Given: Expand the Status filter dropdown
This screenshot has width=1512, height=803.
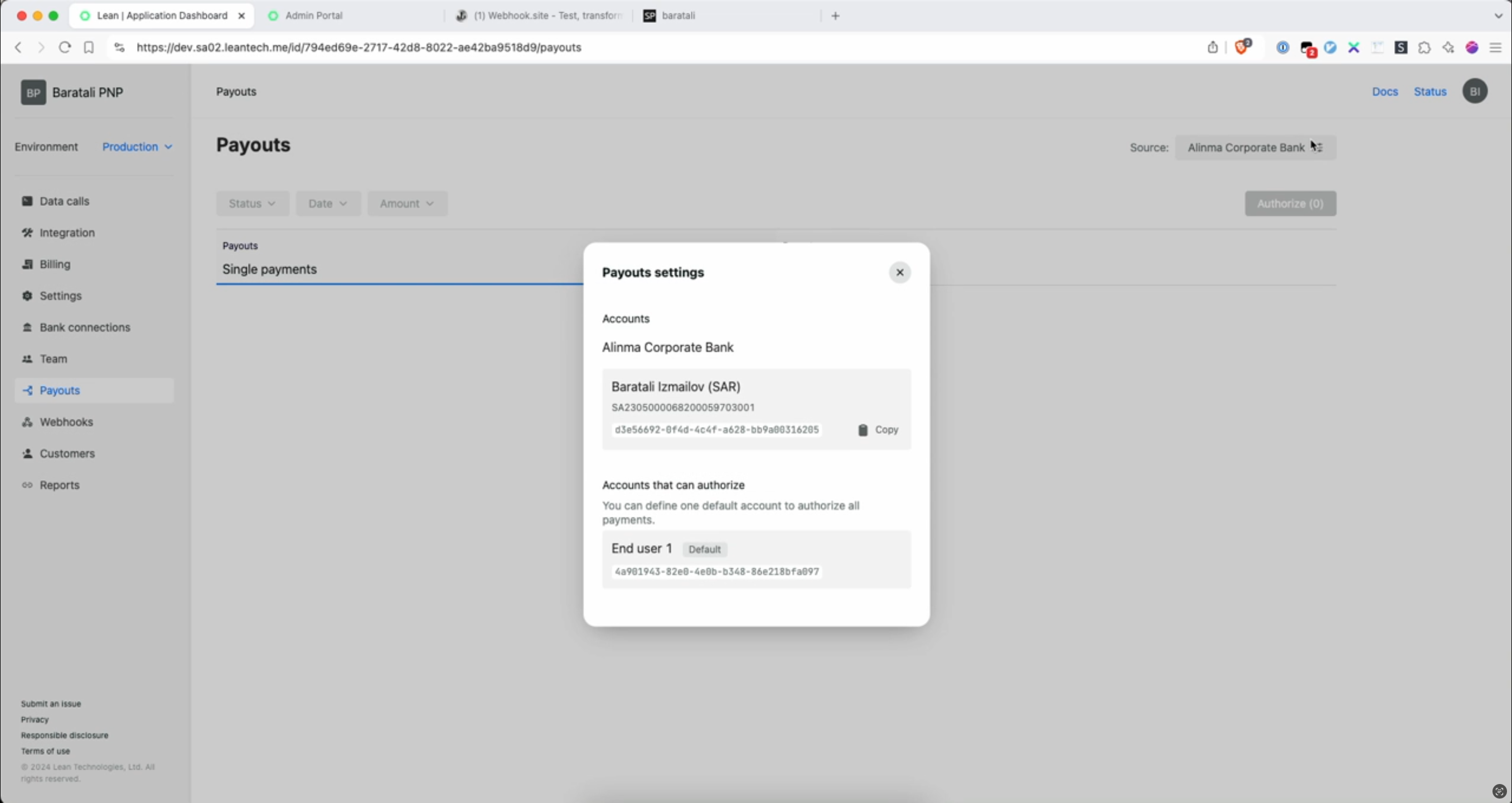Looking at the screenshot, I should click(251, 203).
